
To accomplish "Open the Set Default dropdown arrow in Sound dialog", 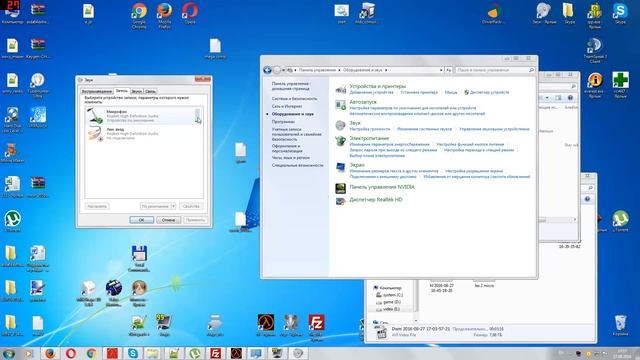I will pyautogui.click(x=173, y=206).
